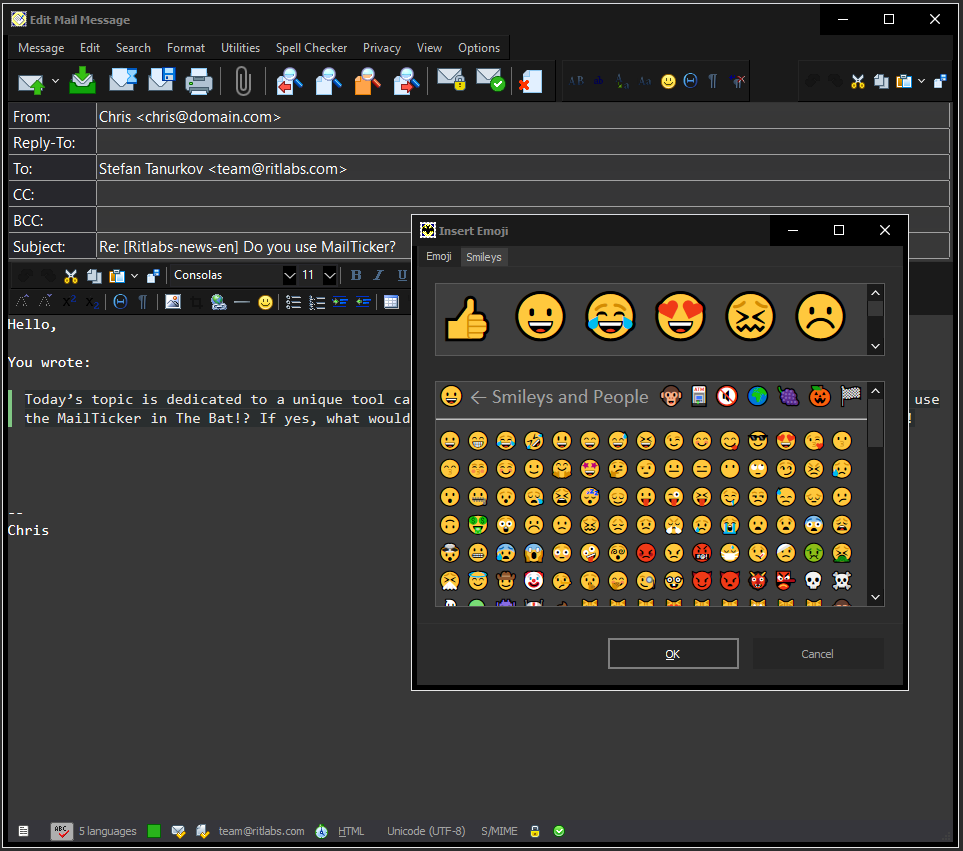Click the Print icon in main toolbar
The image size is (963, 851).
coord(199,81)
